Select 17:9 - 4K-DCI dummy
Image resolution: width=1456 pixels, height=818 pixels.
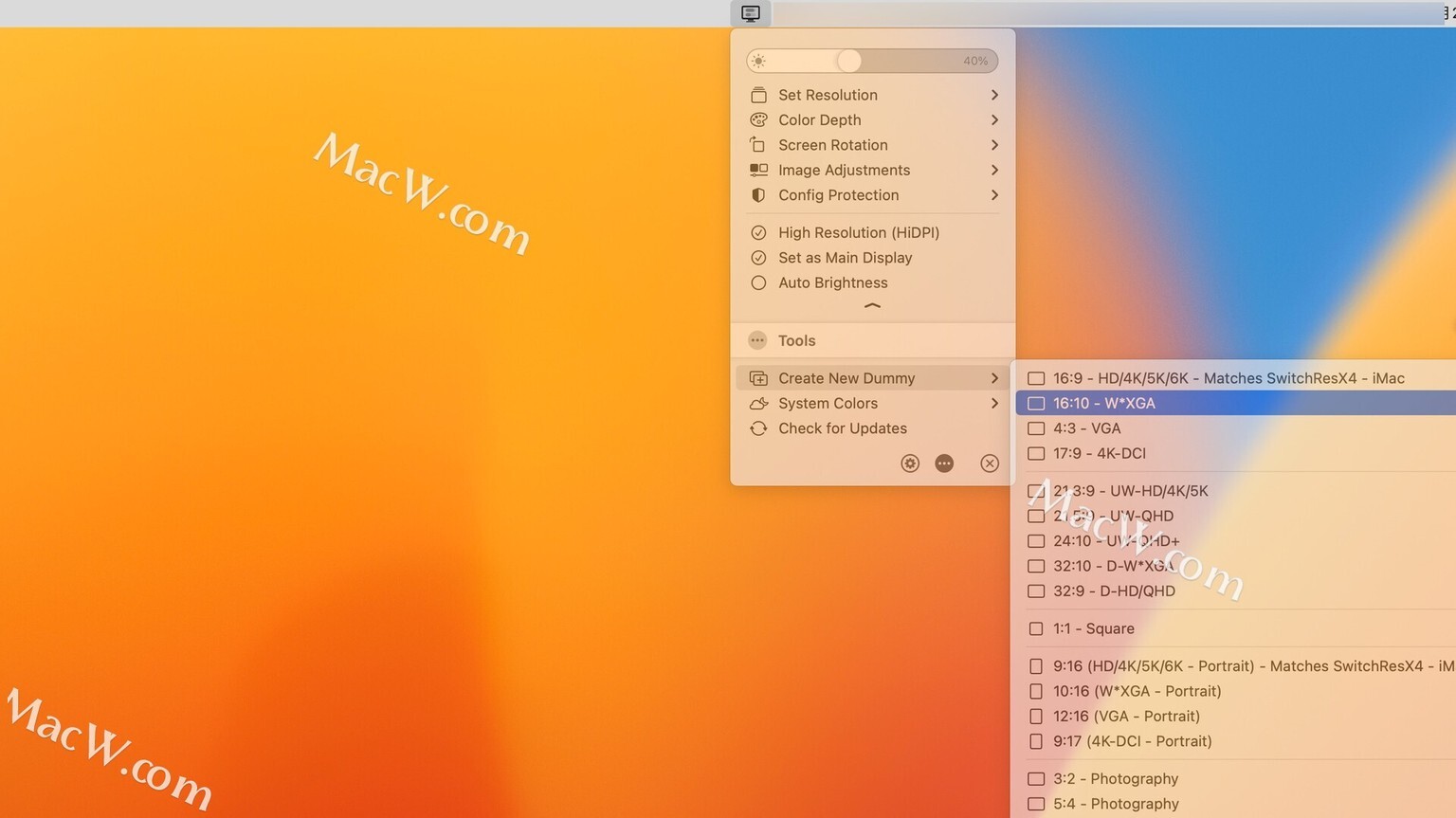click(x=1236, y=453)
